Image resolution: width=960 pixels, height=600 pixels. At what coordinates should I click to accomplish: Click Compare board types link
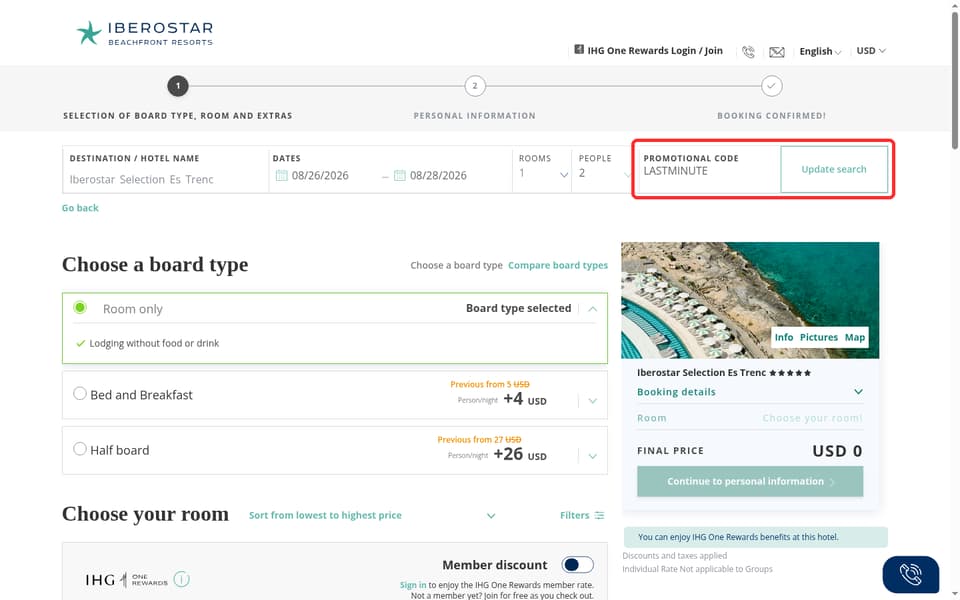[558, 265]
